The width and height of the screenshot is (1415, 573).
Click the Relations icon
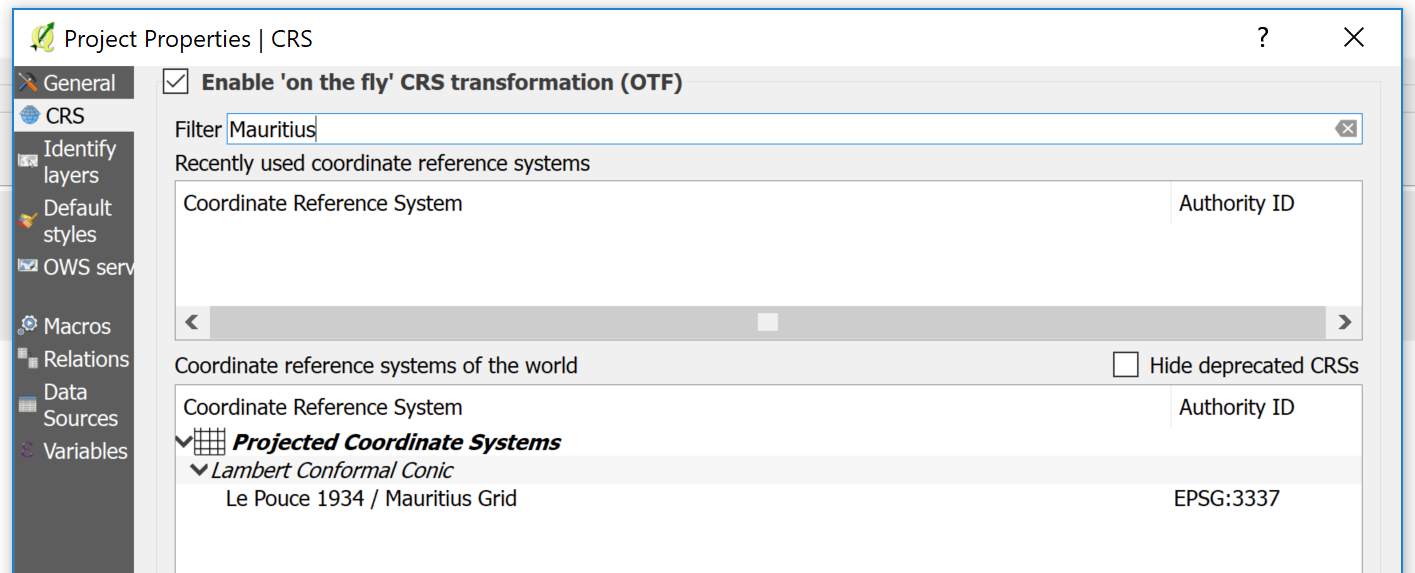click(x=28, y=358)
